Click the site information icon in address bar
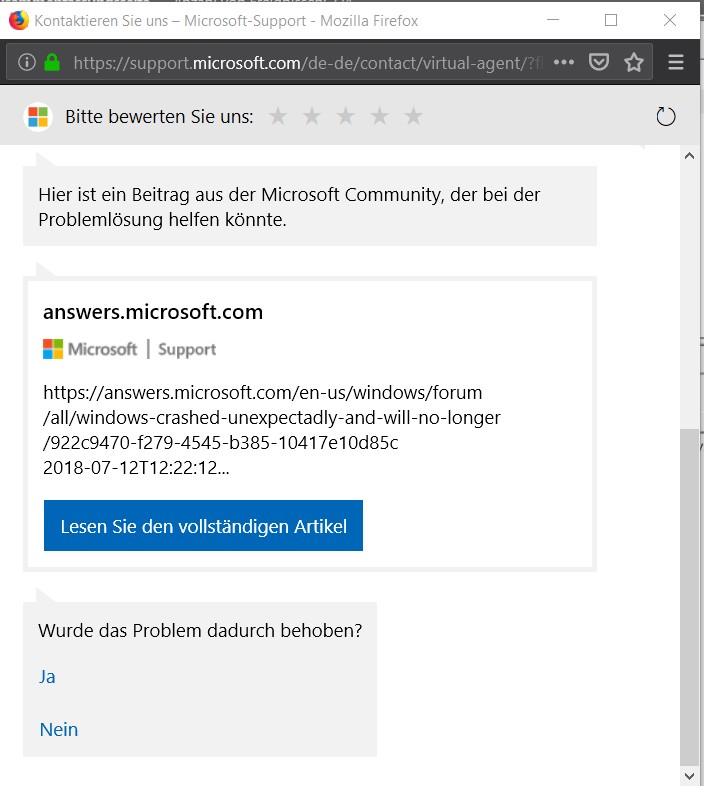Image resolution: width=704 pixels, height=786 pixels. click(27, 63)
